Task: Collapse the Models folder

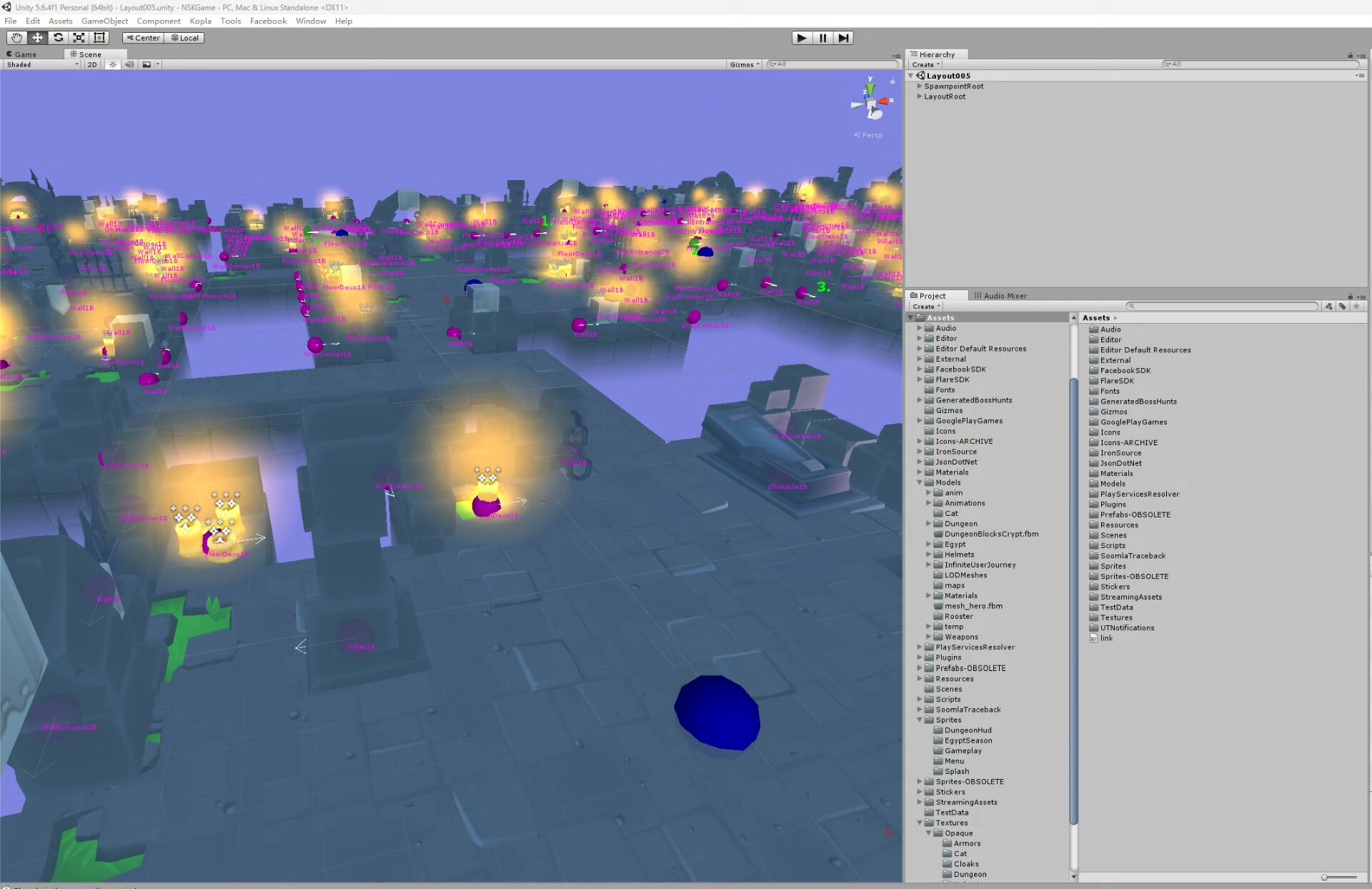Action: tap(920, 482)
